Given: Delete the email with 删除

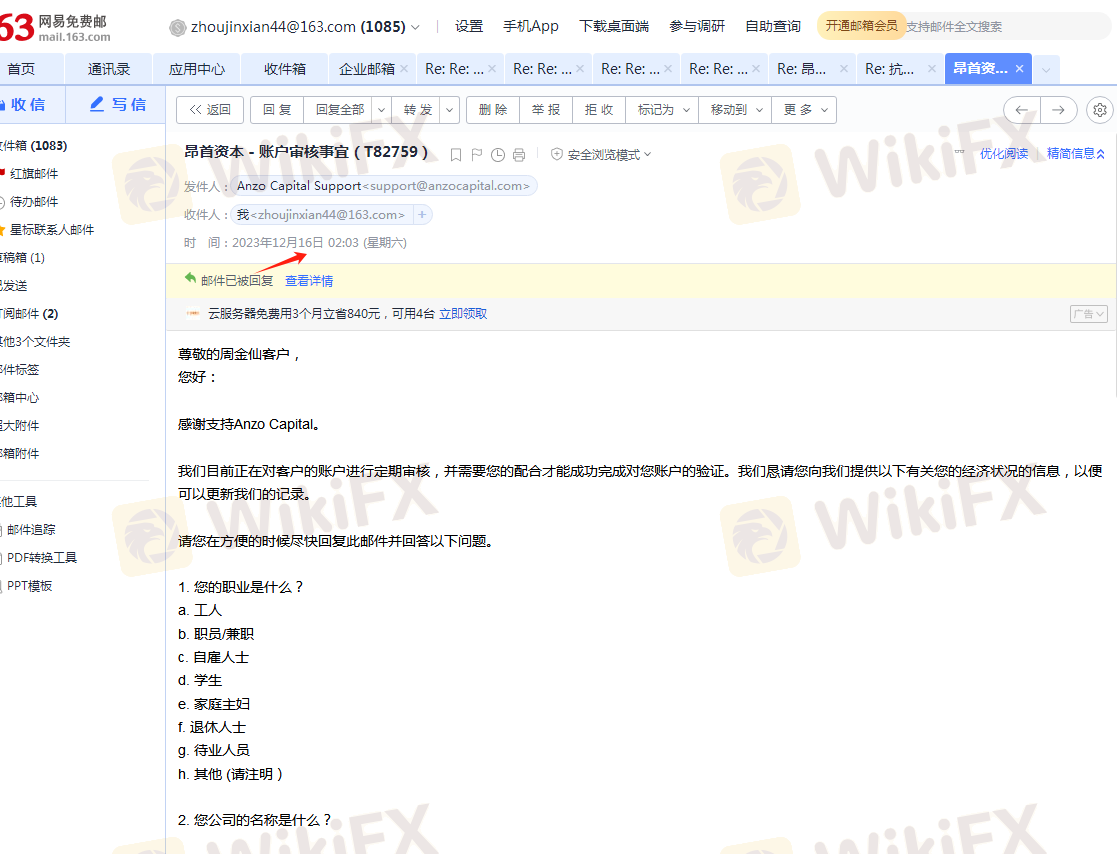Looking at the screenshot, I should tap(493, 110).
